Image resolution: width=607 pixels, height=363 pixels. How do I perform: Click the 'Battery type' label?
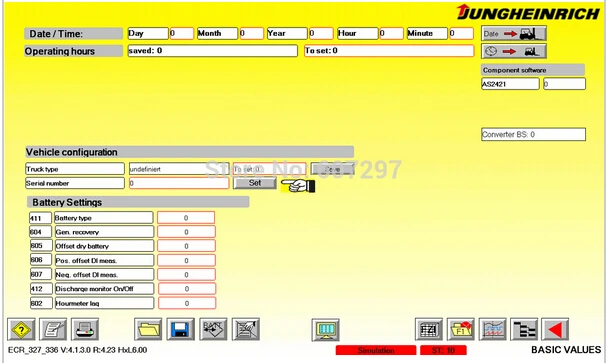coord(104,218)
